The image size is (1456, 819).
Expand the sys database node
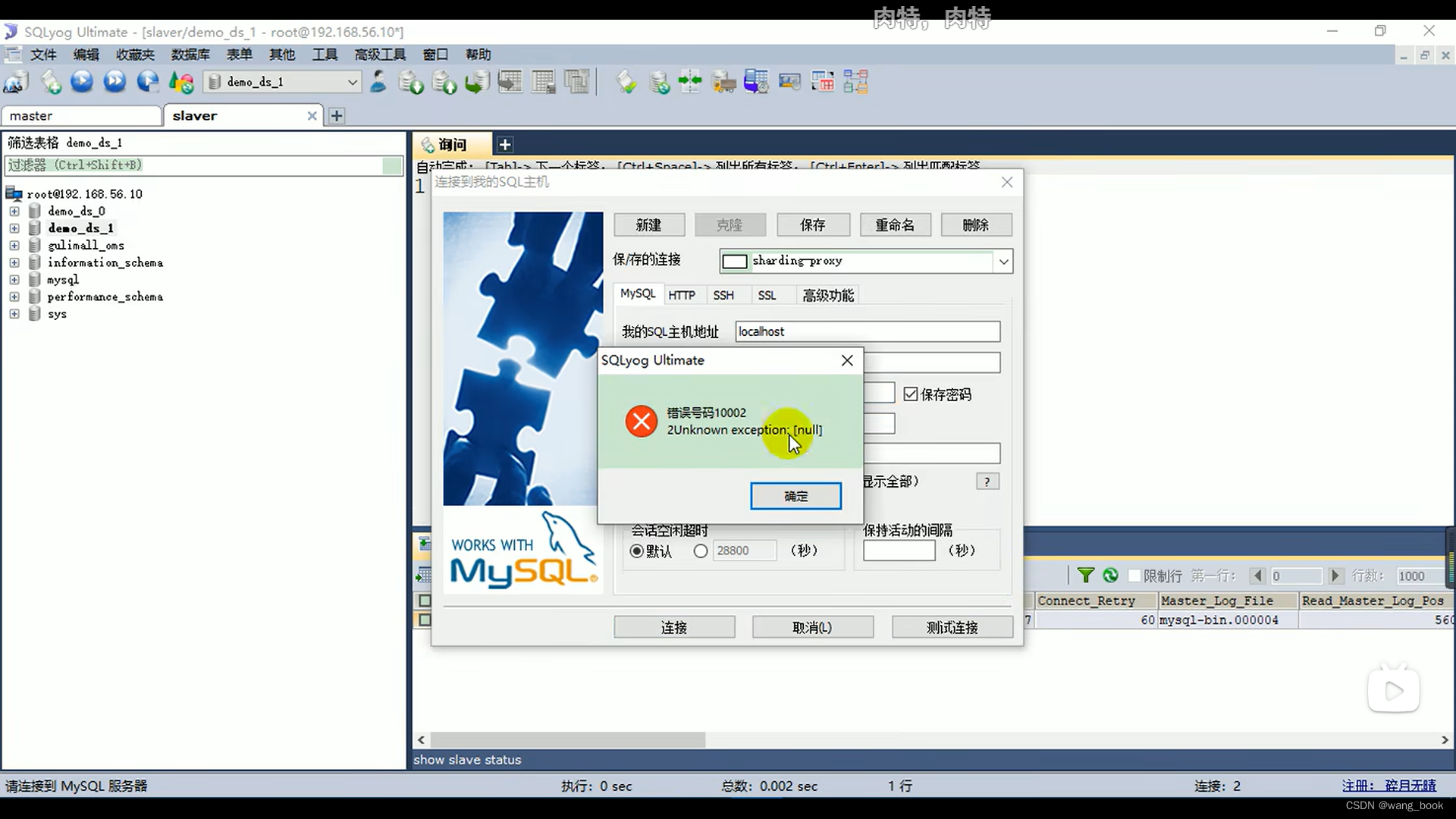tap(14, 314)
